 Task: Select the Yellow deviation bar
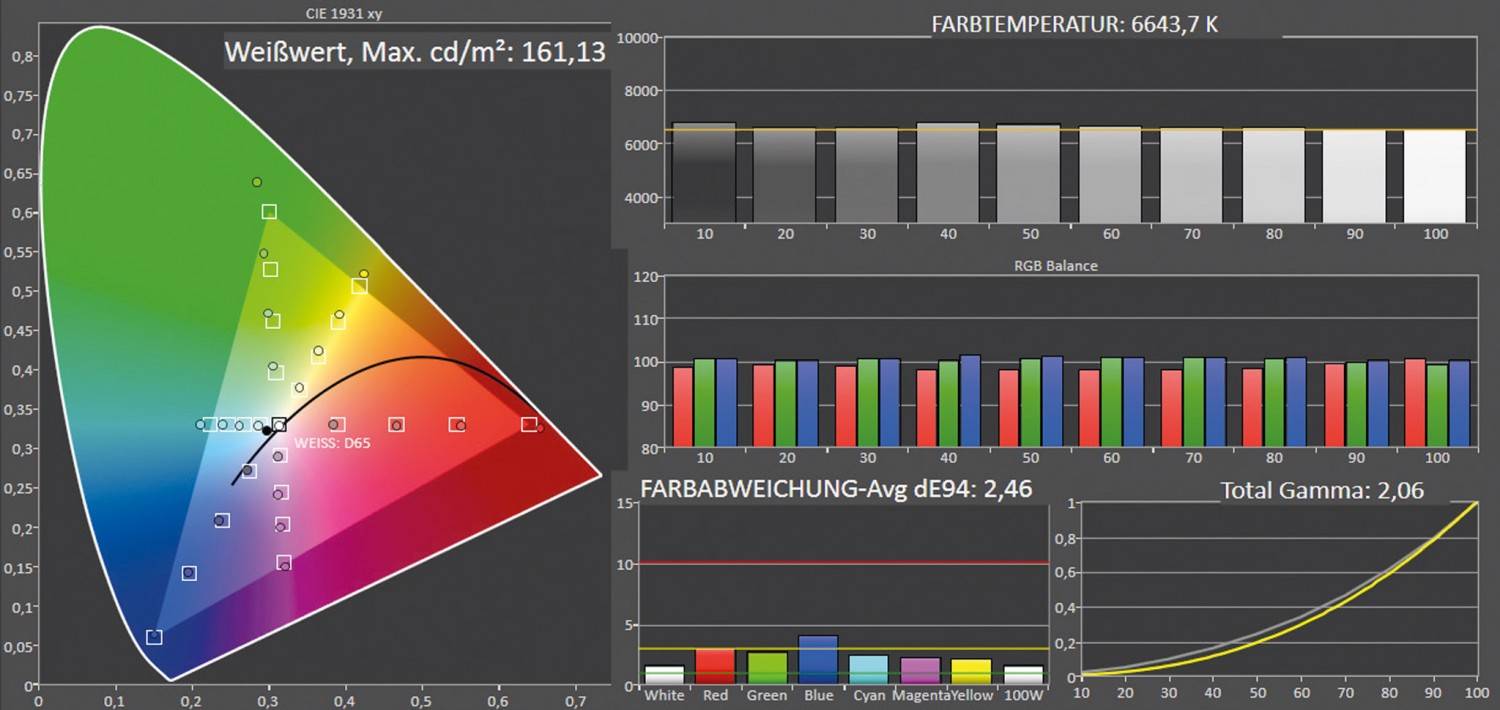coord(972,672)
